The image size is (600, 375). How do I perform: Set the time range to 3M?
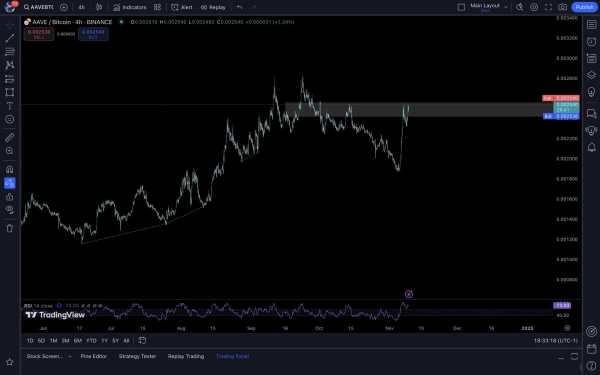(x=65, y=341)
